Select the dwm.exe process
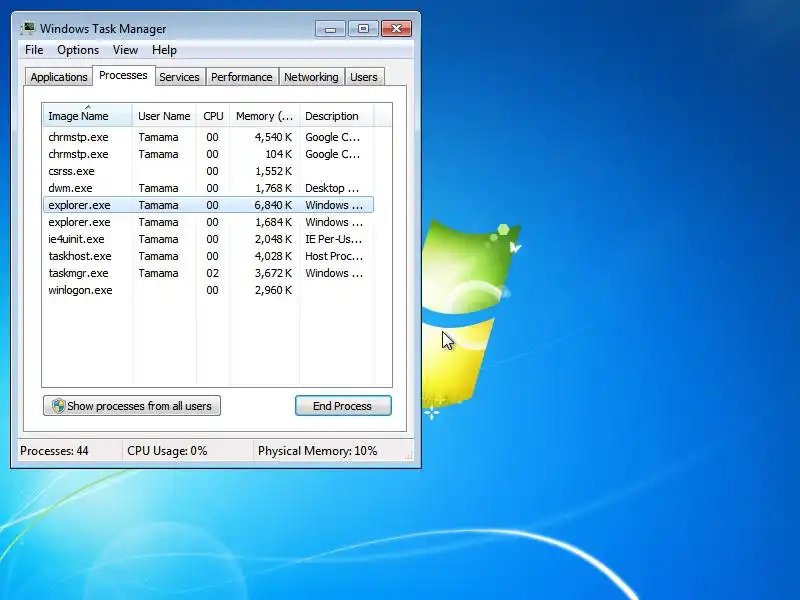The image size is (800, 600). pyautogui.click(x=209, y=188)
